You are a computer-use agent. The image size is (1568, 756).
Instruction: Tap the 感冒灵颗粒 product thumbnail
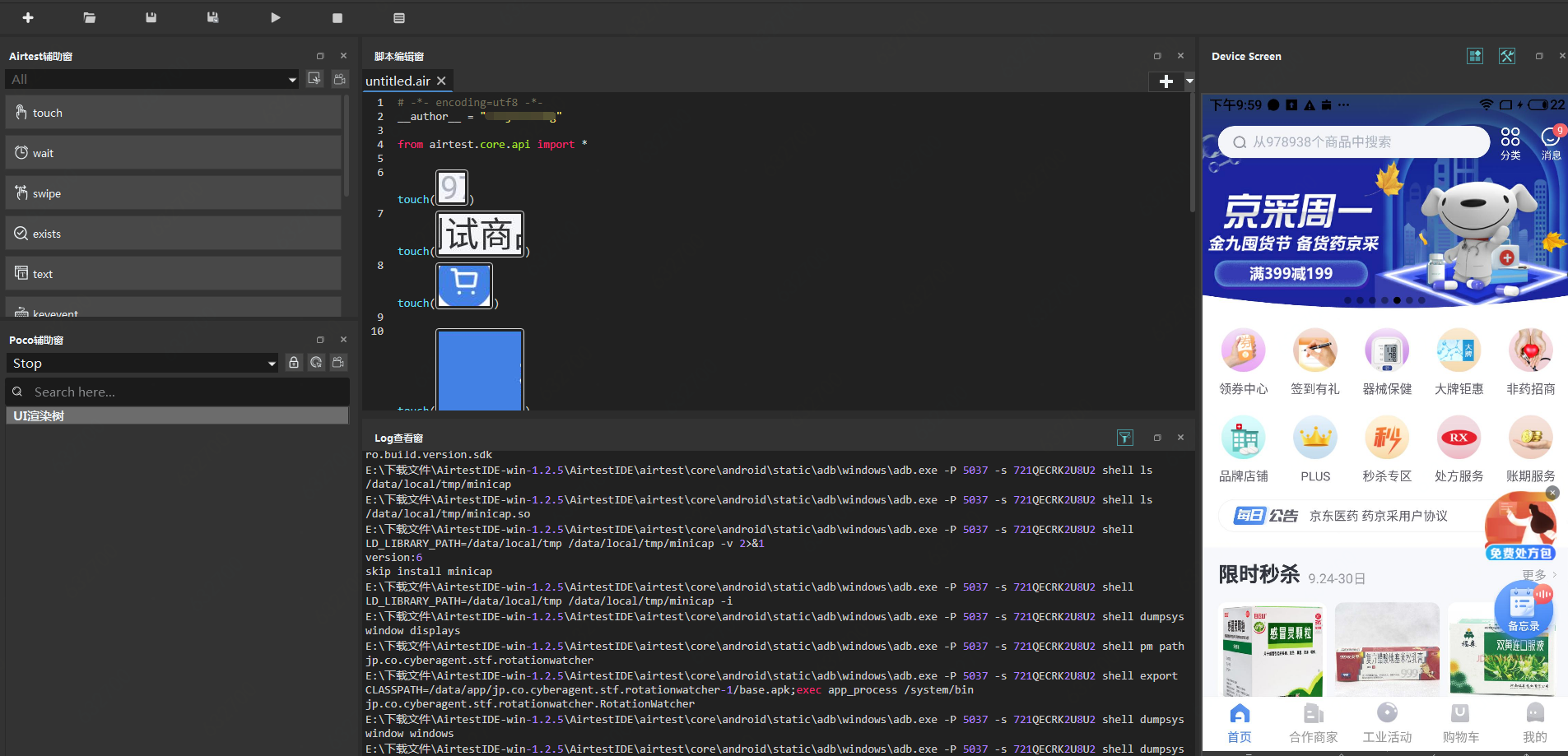click(1273, 652)
